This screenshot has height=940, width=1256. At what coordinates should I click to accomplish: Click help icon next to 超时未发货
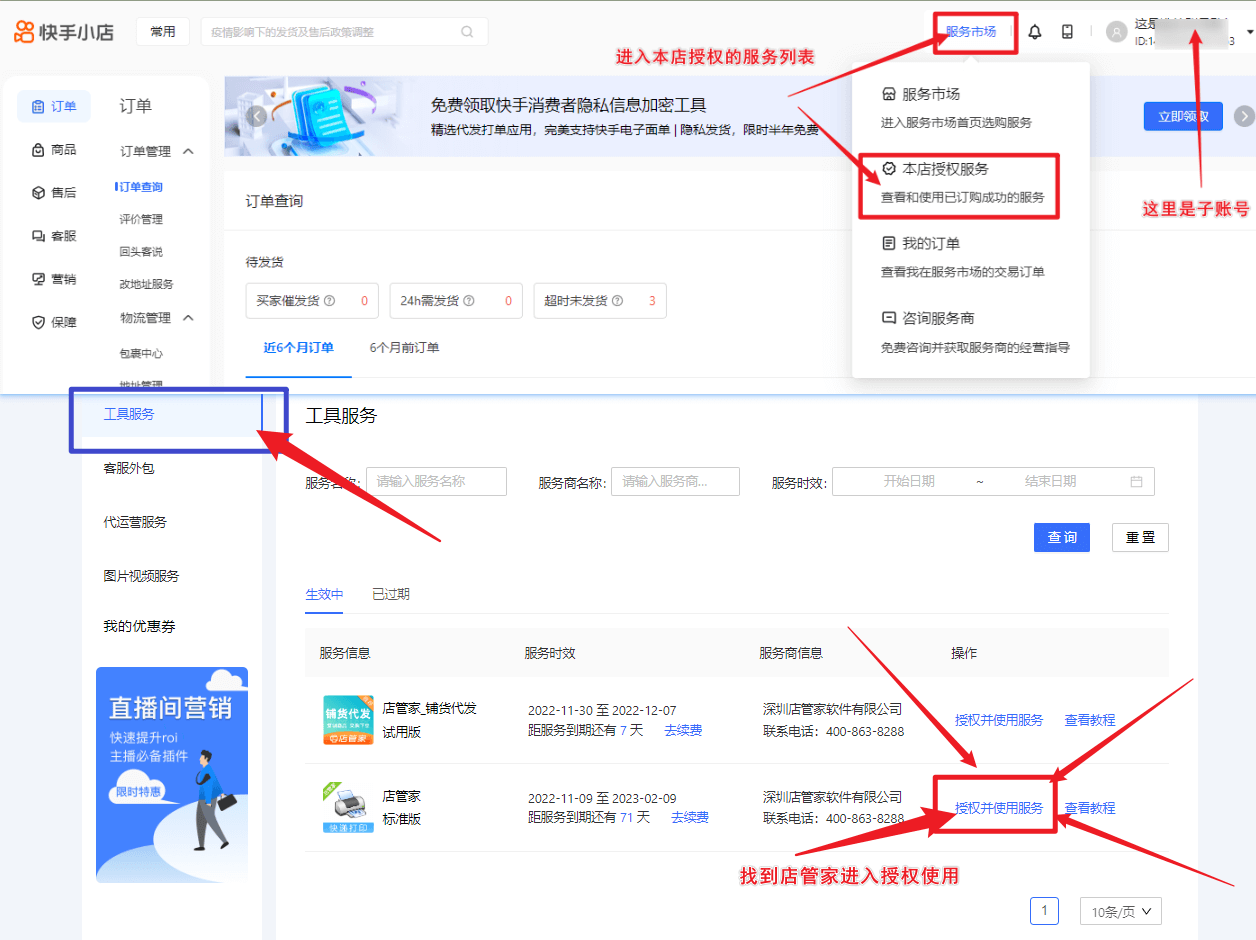click(x=616, y=300)
